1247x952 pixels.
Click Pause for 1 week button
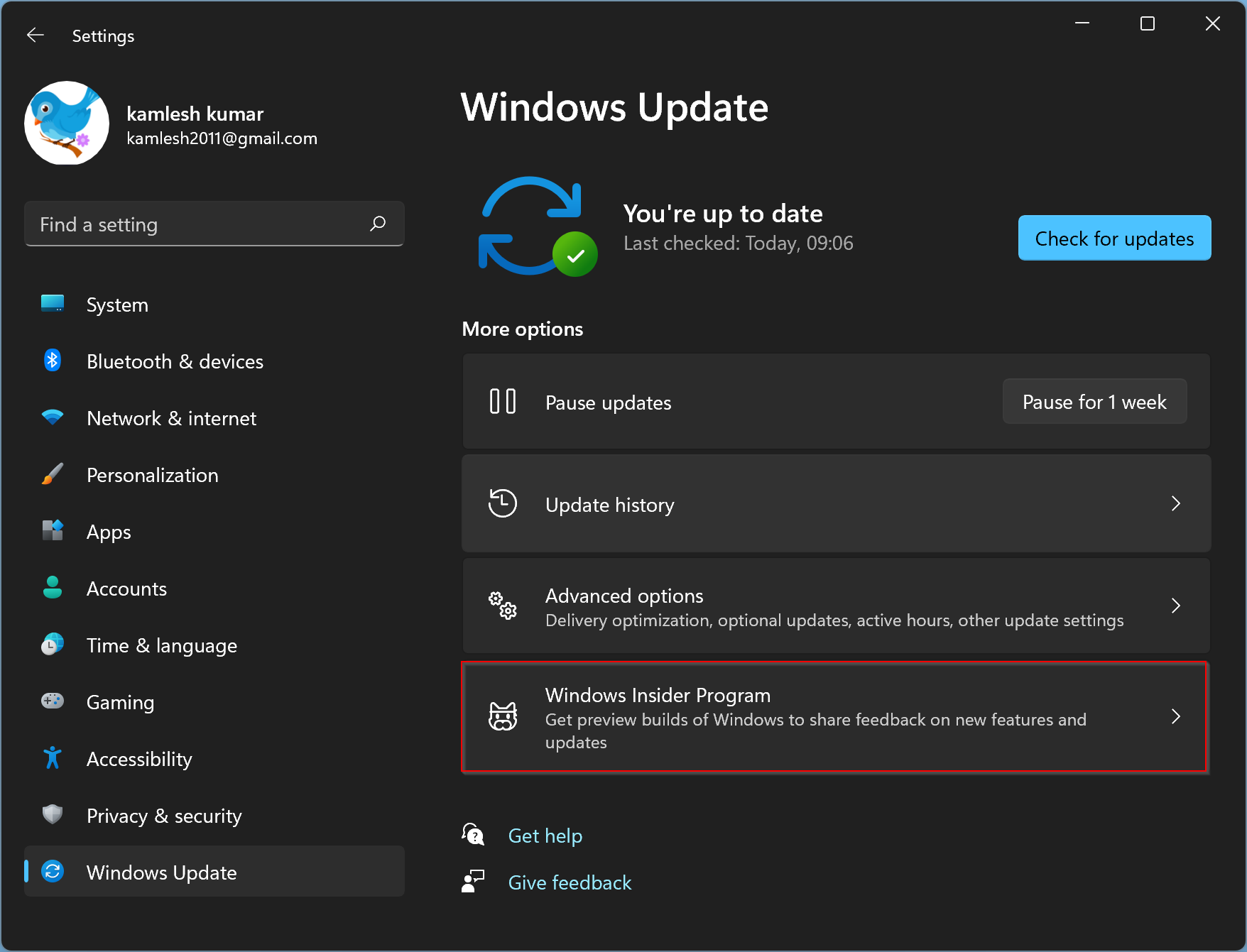(x=1094, y=402)
